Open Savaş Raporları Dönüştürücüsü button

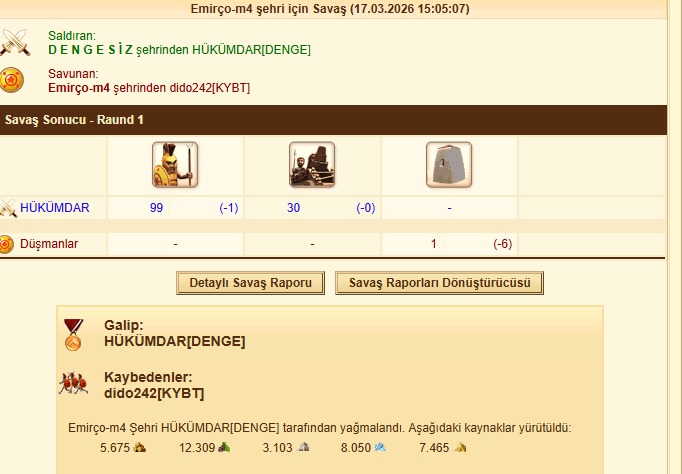coord(439,283)
